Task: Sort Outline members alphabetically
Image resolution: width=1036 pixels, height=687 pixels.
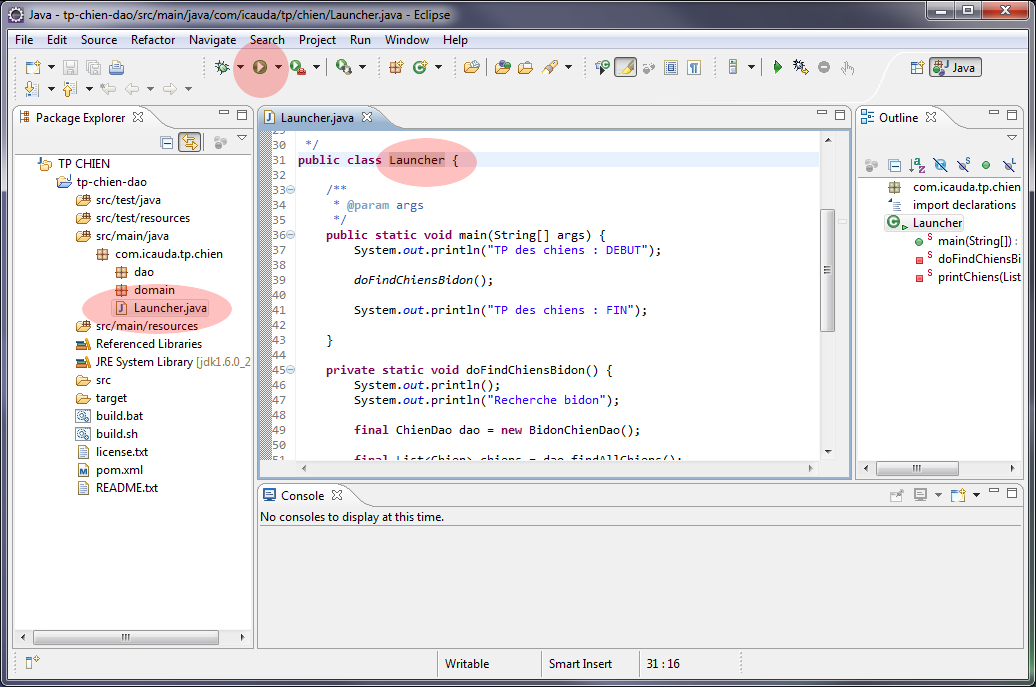Action: pyautogui.click(x=917, y=165)
